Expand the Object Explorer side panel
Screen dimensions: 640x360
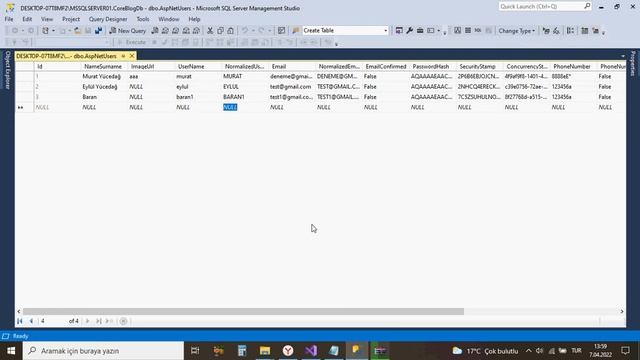(7, 70)
